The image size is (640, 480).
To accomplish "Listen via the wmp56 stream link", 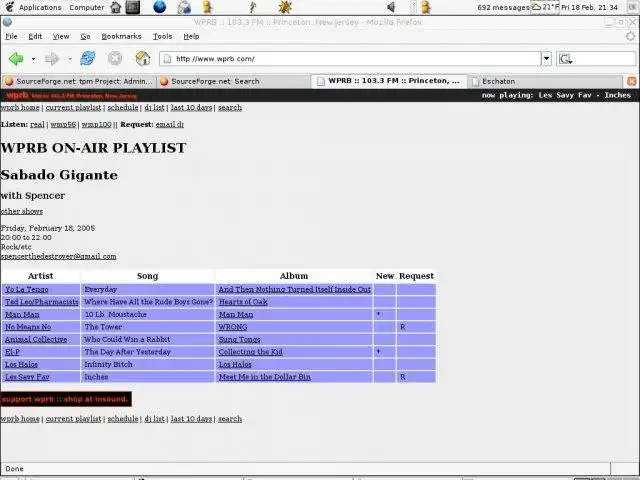I will (63, 124).
